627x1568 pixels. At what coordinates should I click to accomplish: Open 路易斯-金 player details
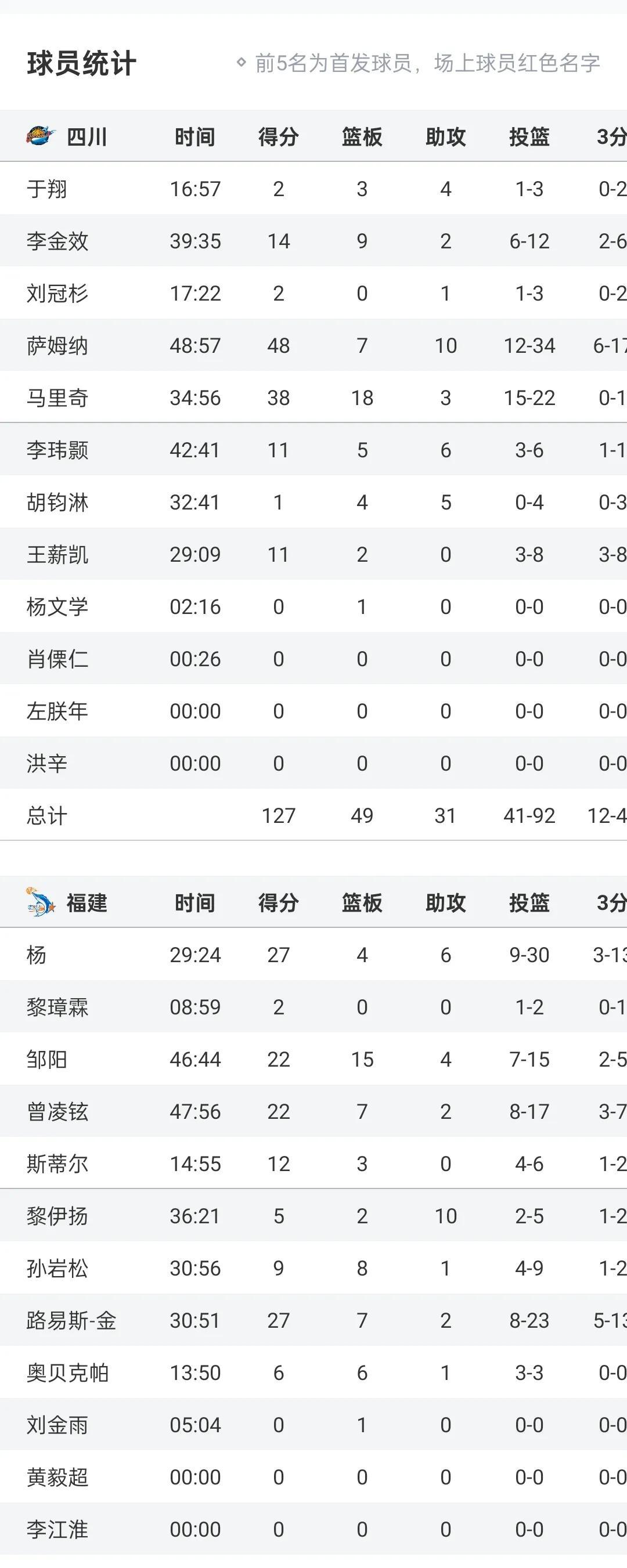(71, 1320)
